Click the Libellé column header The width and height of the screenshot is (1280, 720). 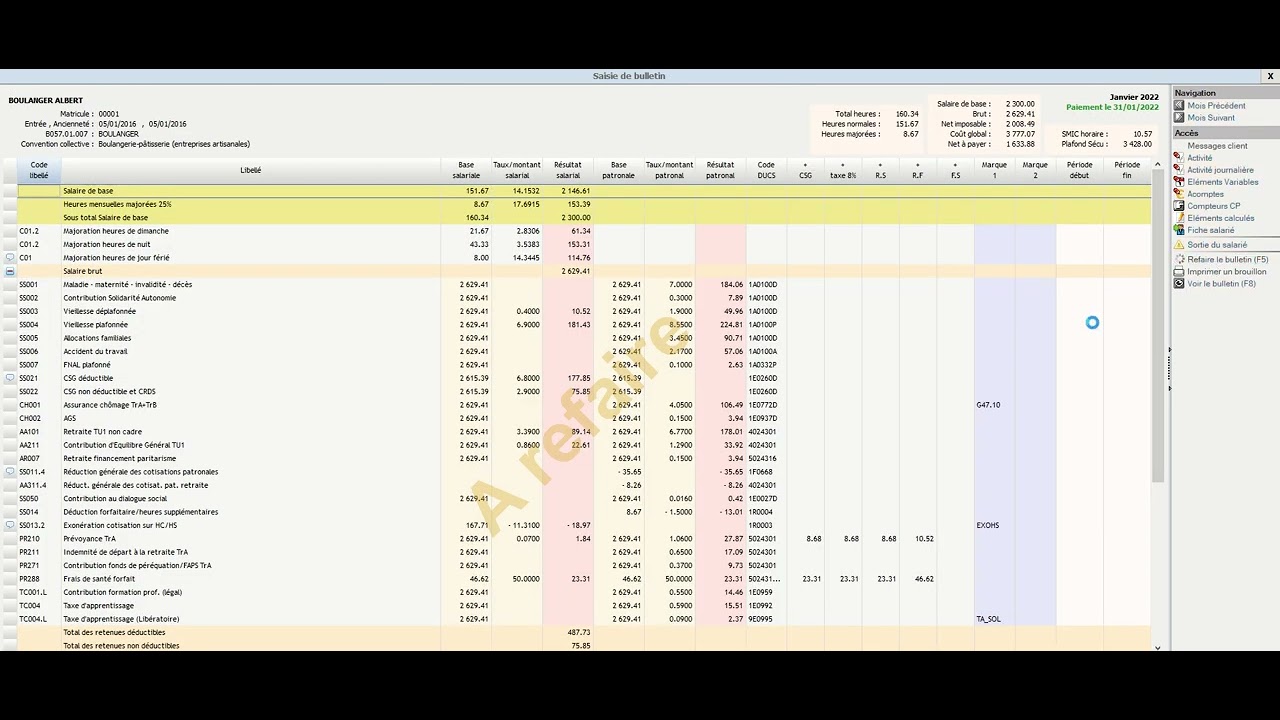click(x=251, y=170)
